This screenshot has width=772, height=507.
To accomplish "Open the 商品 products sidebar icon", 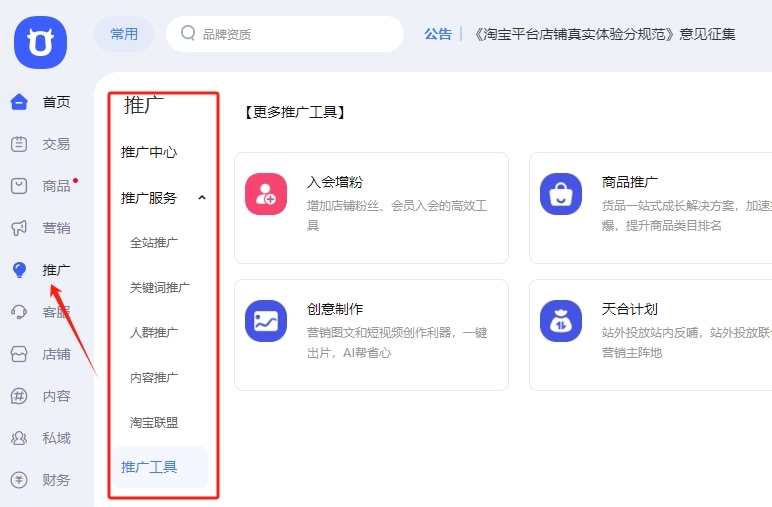I will pos(19,186).
